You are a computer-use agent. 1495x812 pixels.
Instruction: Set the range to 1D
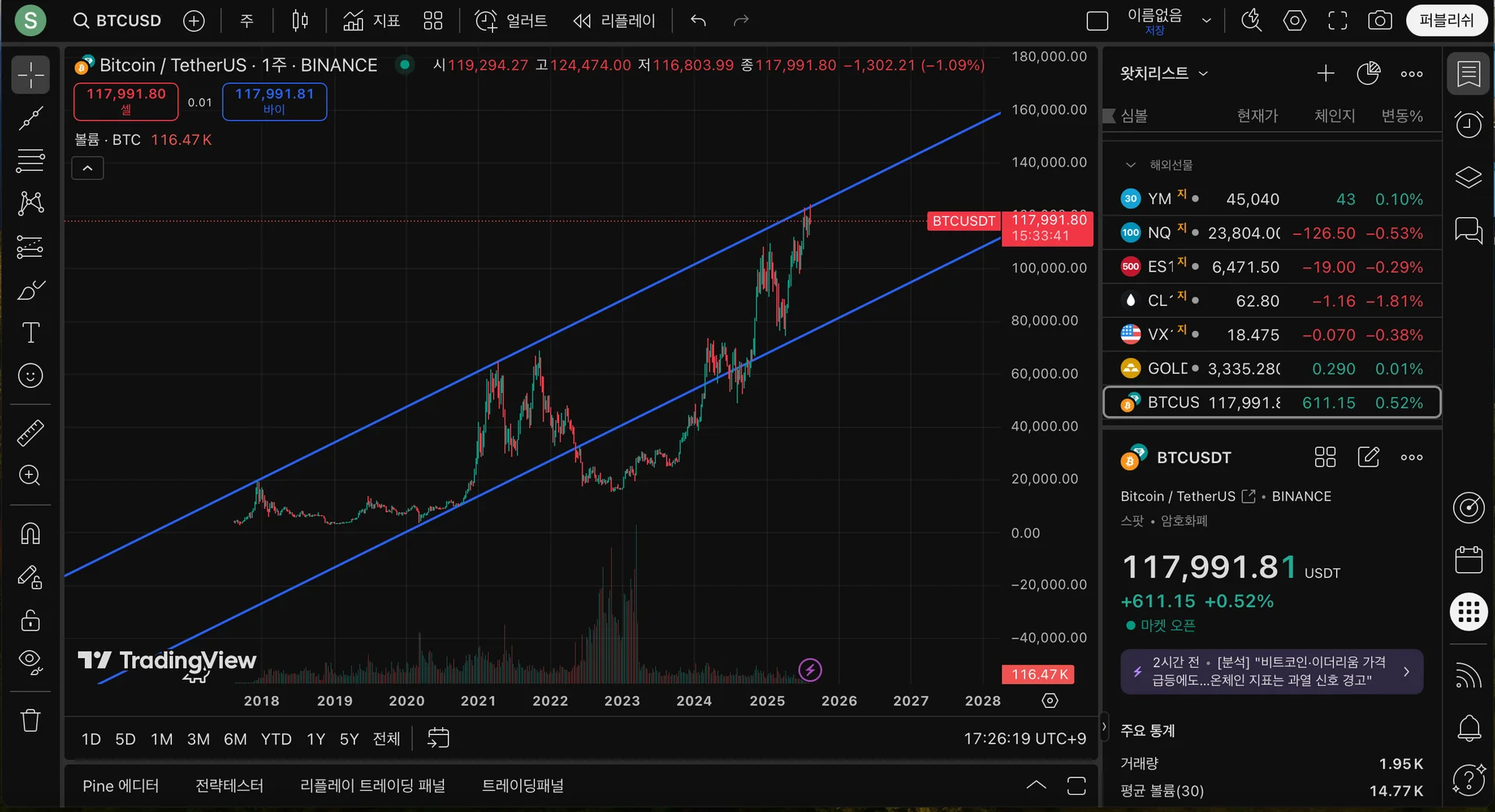click(91, 739)
